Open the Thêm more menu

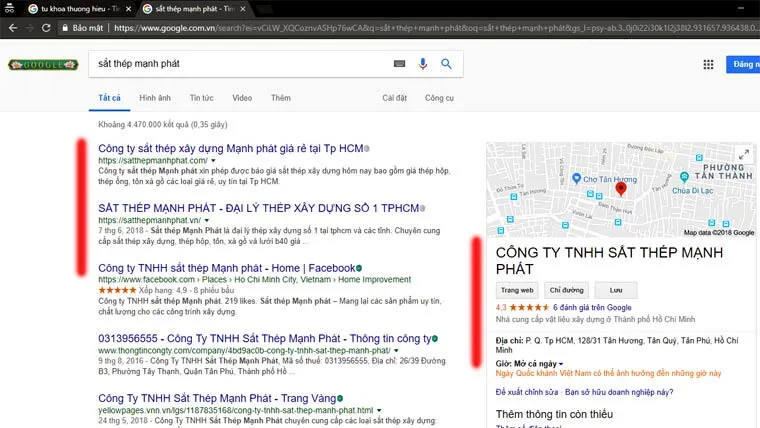tap(281, 98)
